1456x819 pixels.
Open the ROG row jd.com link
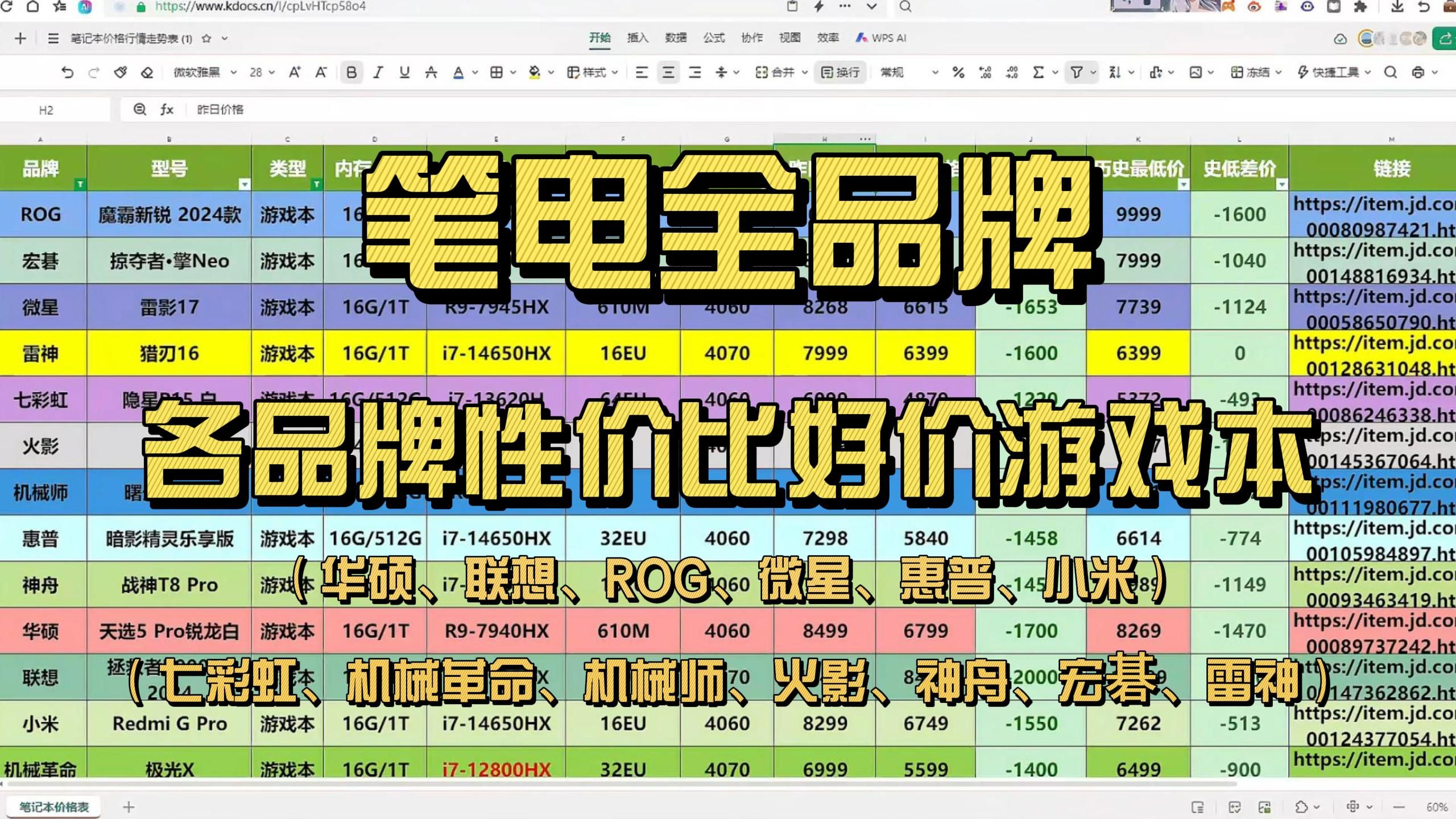[1374, 216]
